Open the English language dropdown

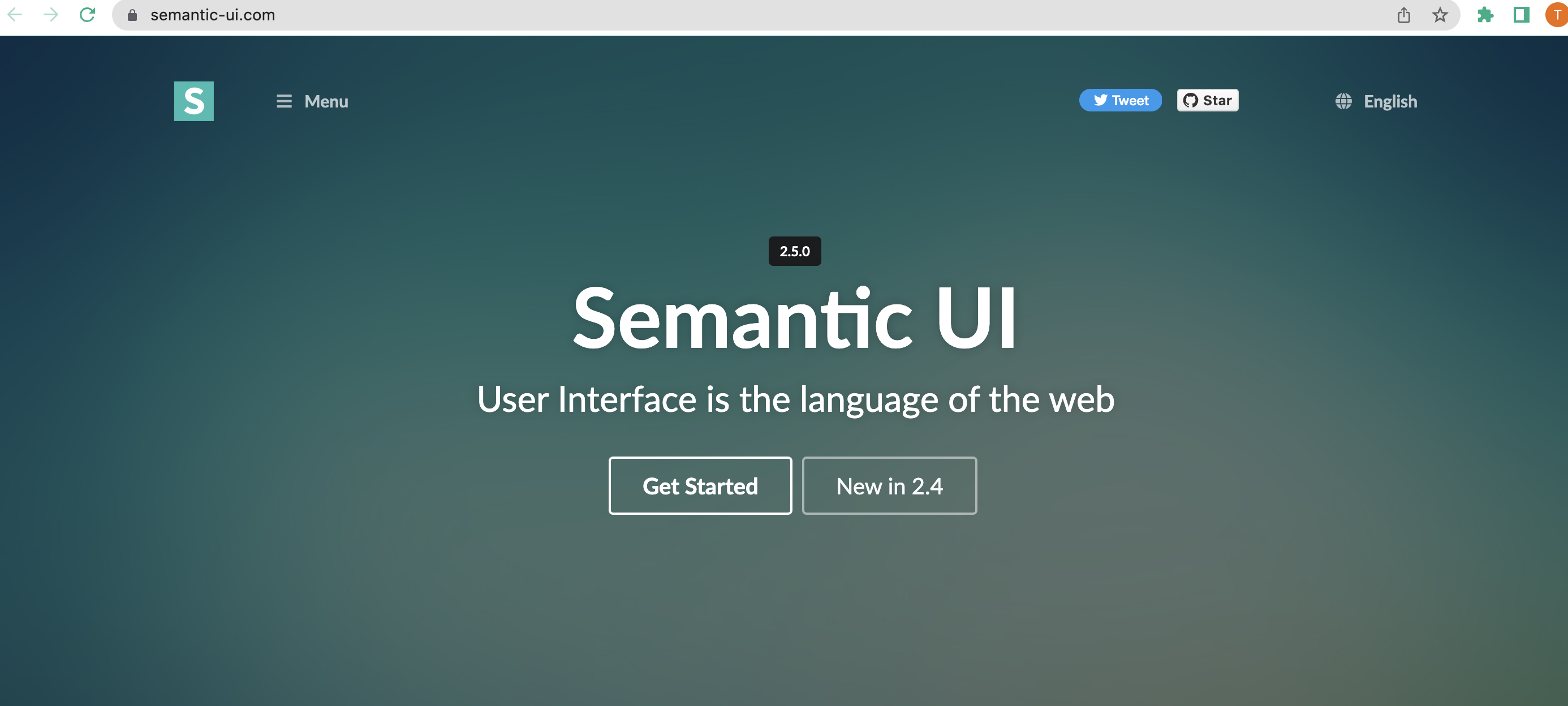click(1390, 101)
